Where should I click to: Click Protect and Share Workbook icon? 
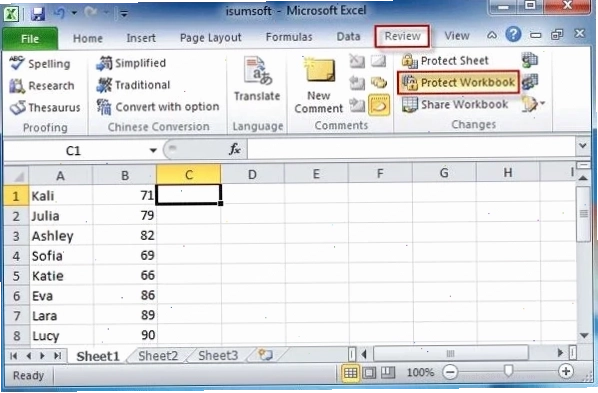tap(530, 60)
